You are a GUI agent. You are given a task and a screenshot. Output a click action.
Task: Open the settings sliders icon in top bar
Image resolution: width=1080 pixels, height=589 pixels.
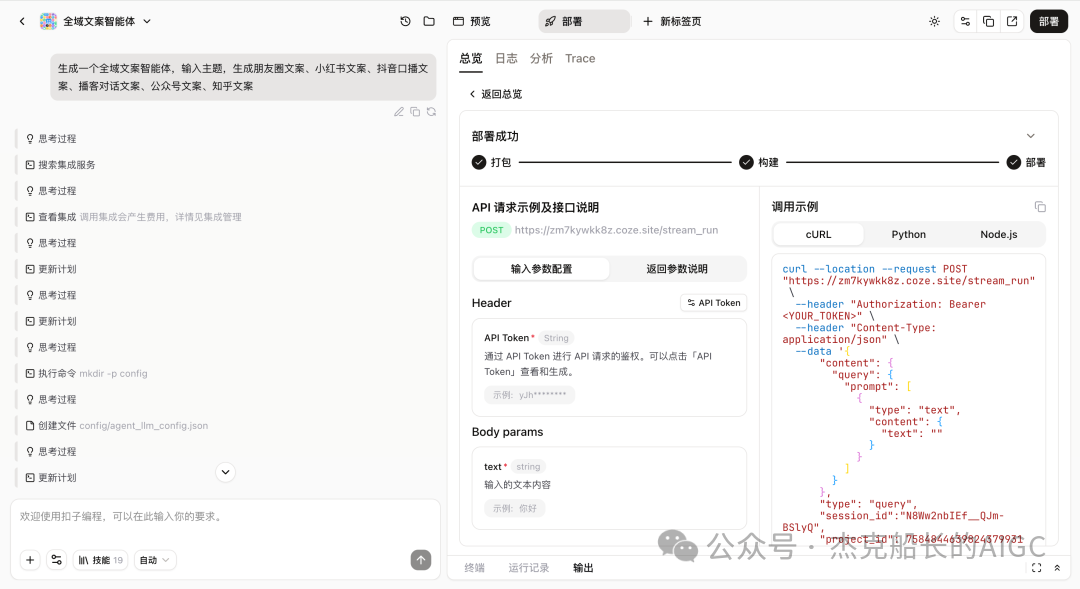pos(965,21)
